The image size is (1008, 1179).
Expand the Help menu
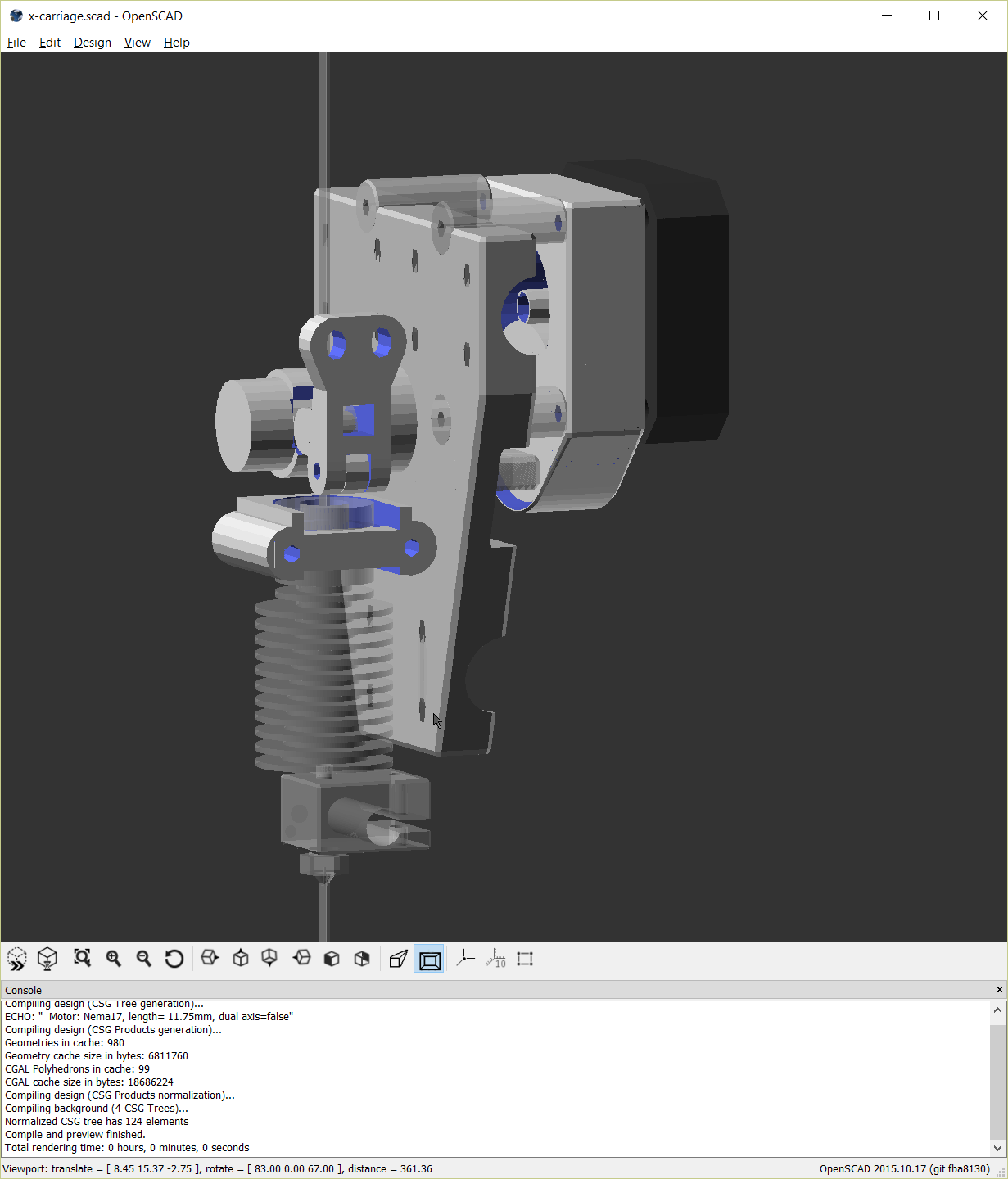pos(176,43)
